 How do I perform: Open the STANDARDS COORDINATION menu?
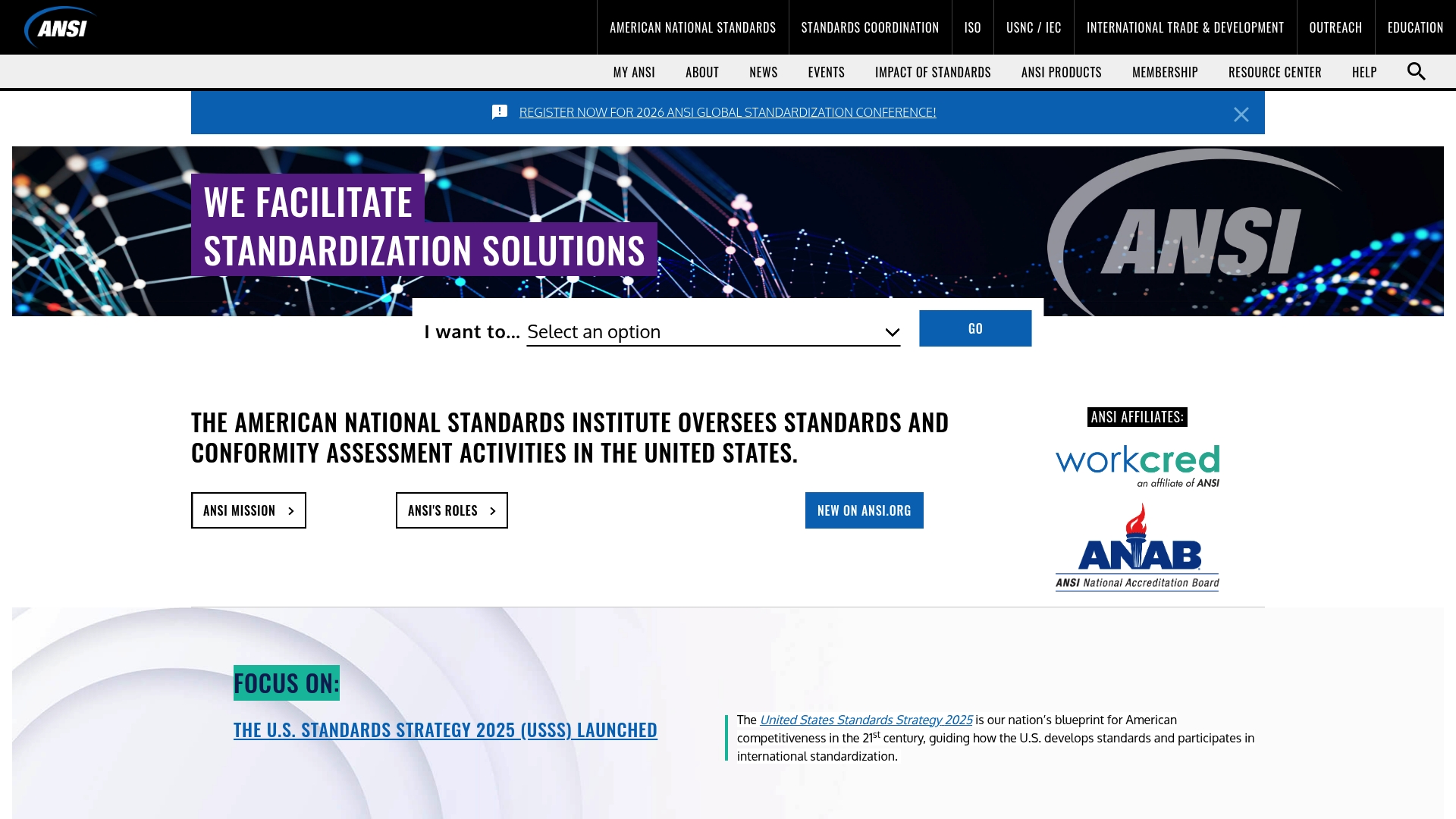(x=869, y=27)
